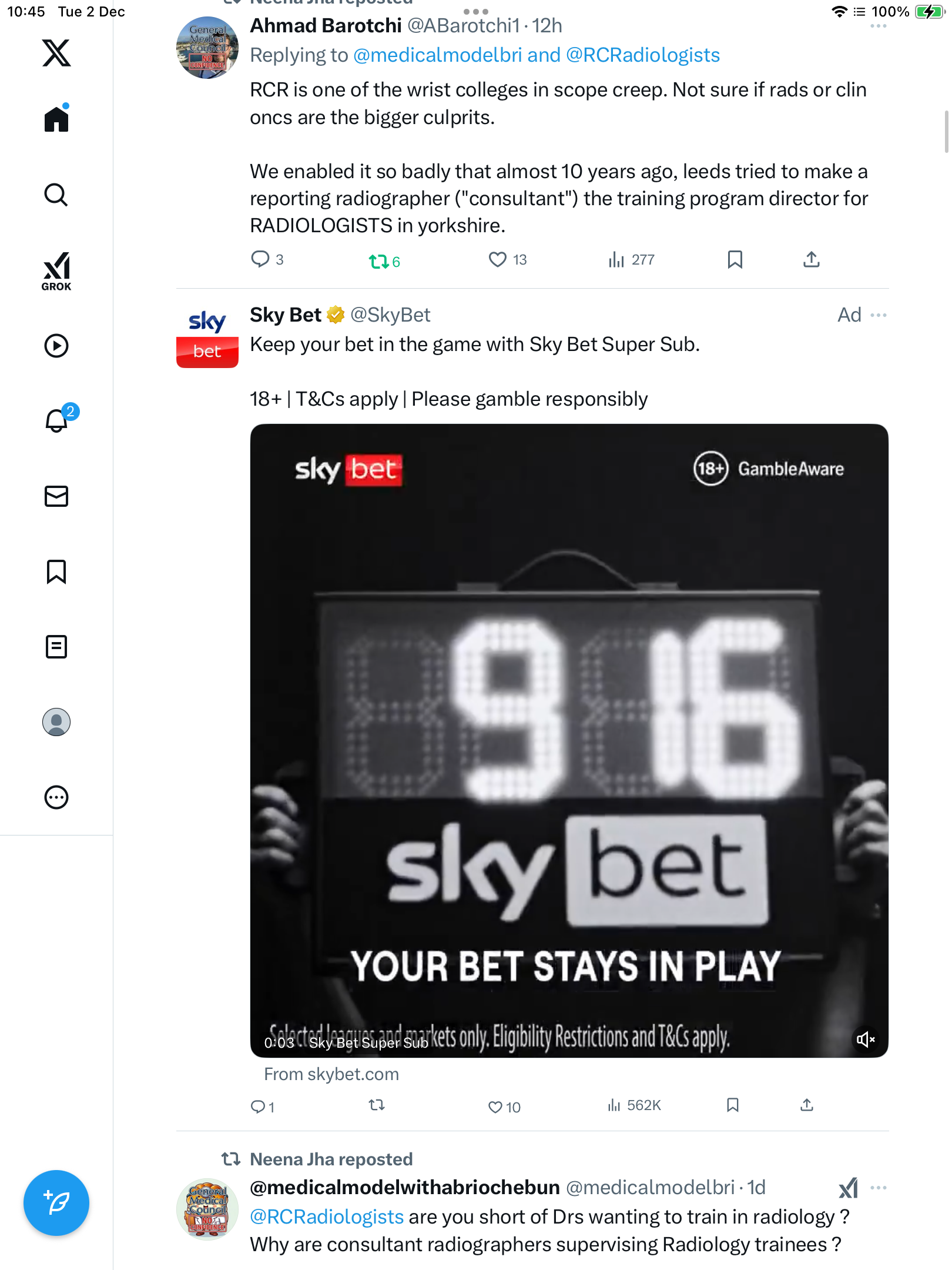The height and width of the screenshot is (1270, 952).
Task: Open more options on Sky Bet ad
Action: (879, 315)
